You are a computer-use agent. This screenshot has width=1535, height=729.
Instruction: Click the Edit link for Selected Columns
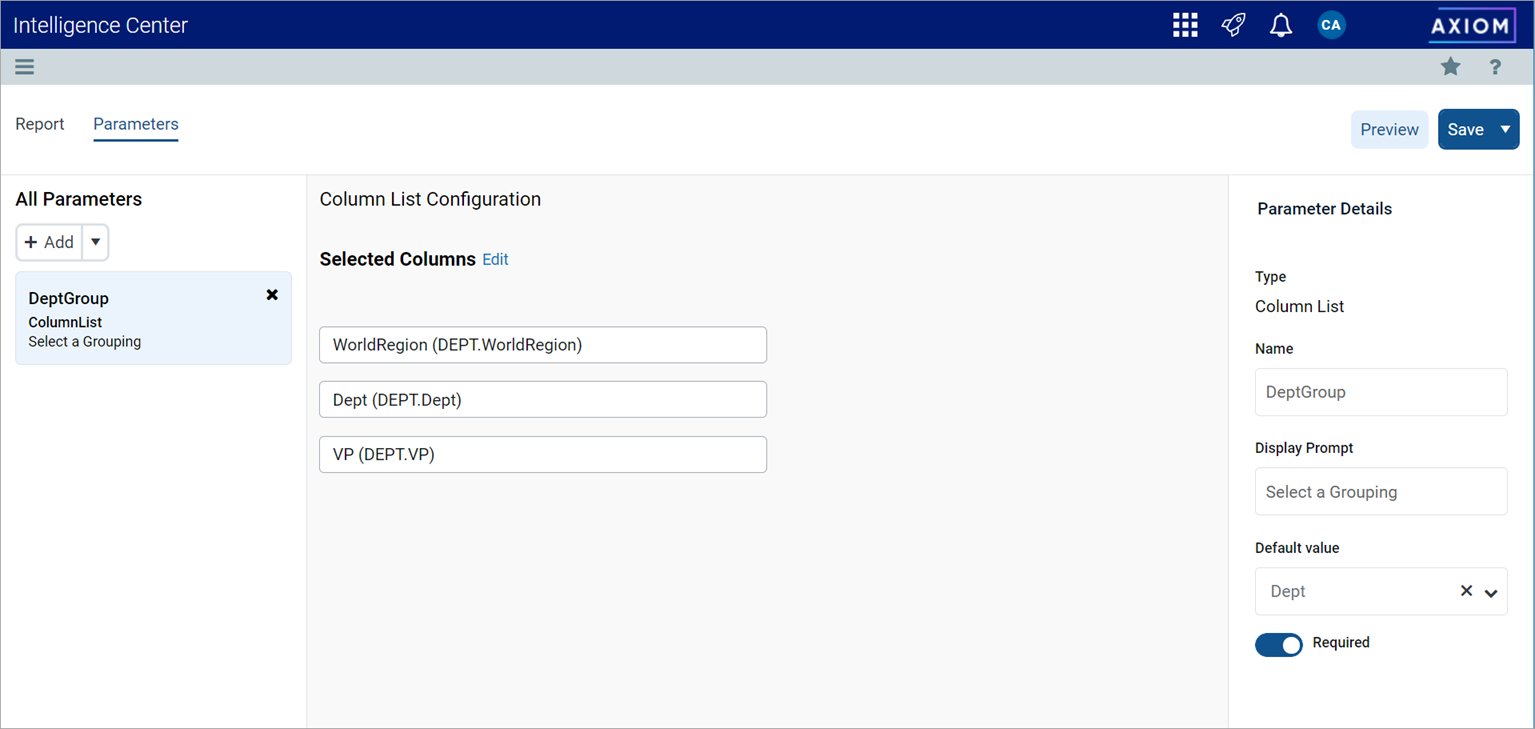click(495, 259)
